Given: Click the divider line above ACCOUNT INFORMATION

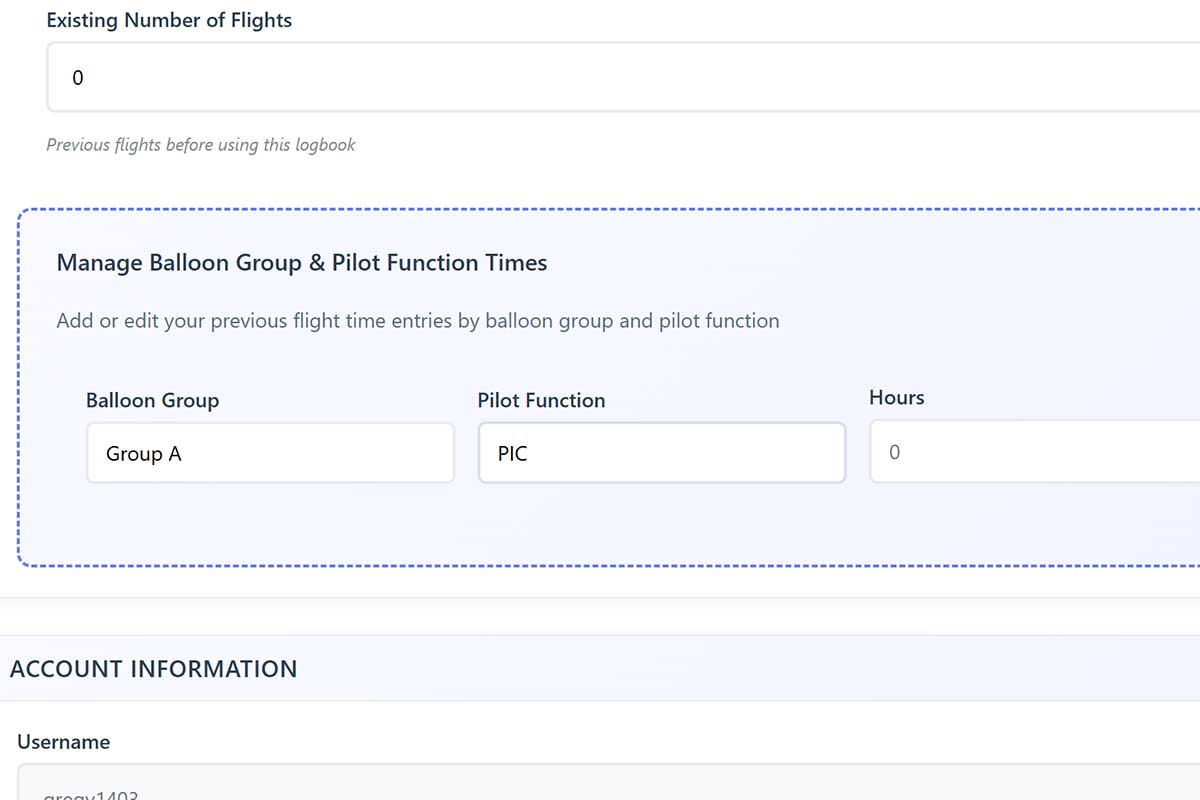Looking at the screenshot, I should [x=600, y=598].
